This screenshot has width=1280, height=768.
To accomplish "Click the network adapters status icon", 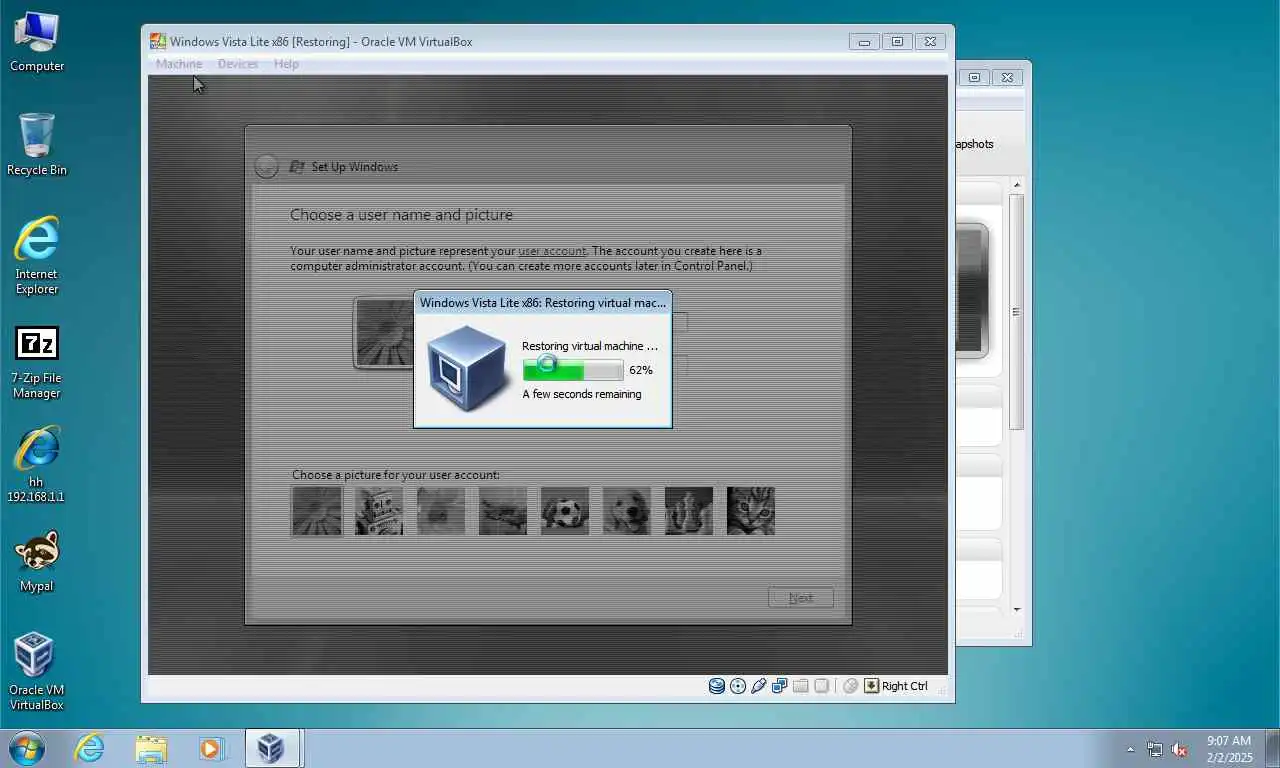I will pyautogui.click(x=779, y=686).
